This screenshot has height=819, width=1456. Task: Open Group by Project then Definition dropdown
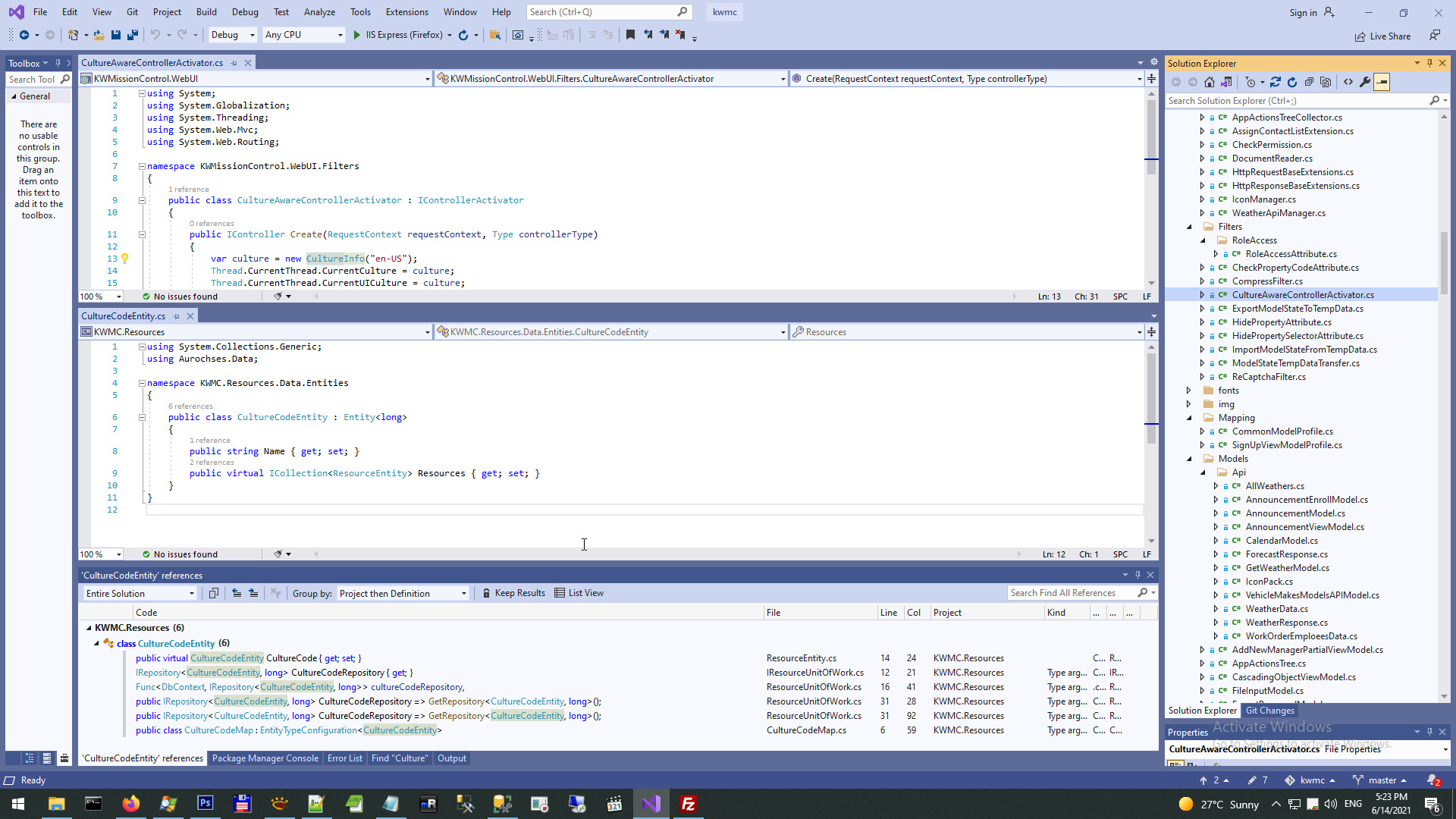pos(403,594)
